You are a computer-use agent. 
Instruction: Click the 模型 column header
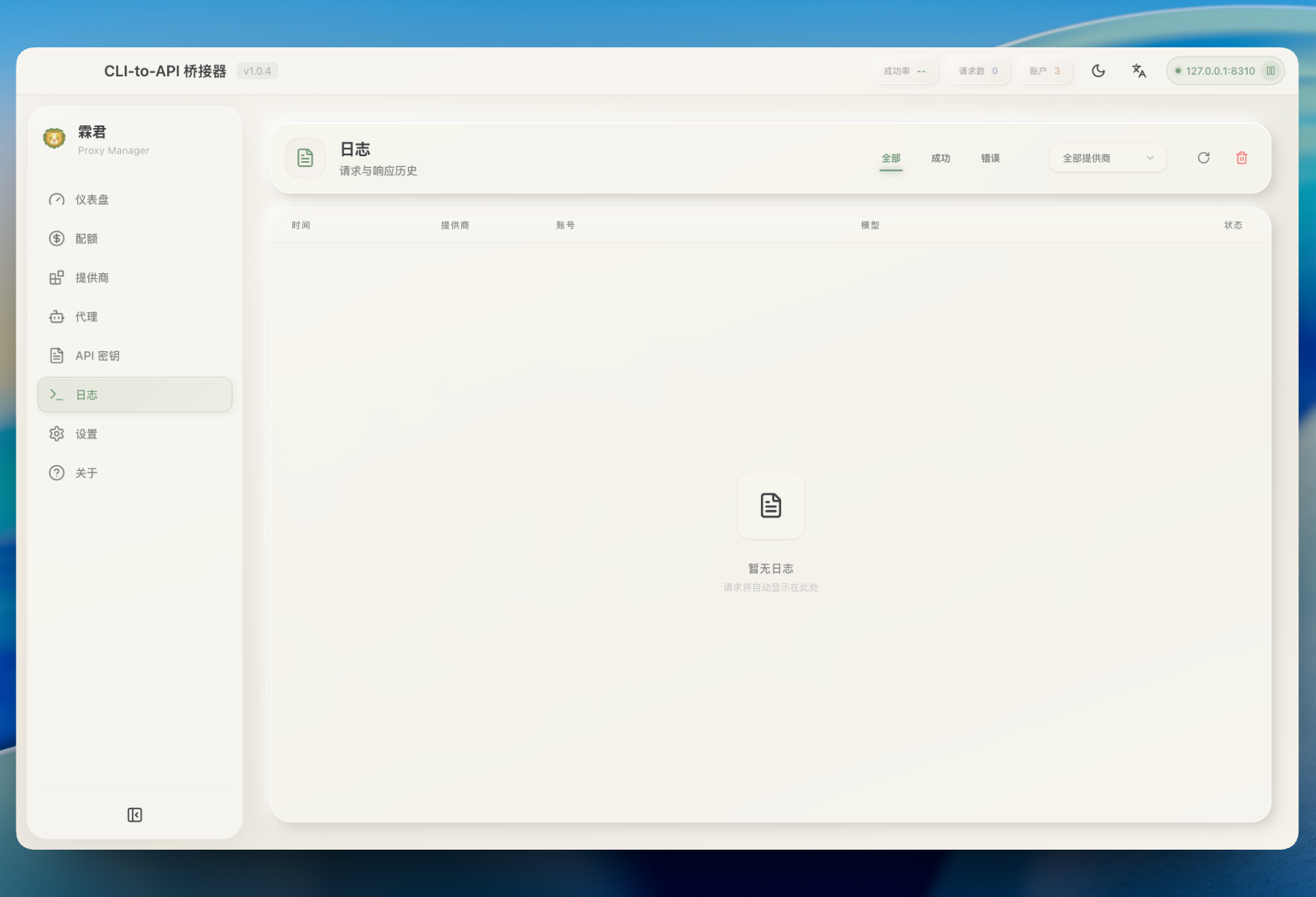point(870,225)
